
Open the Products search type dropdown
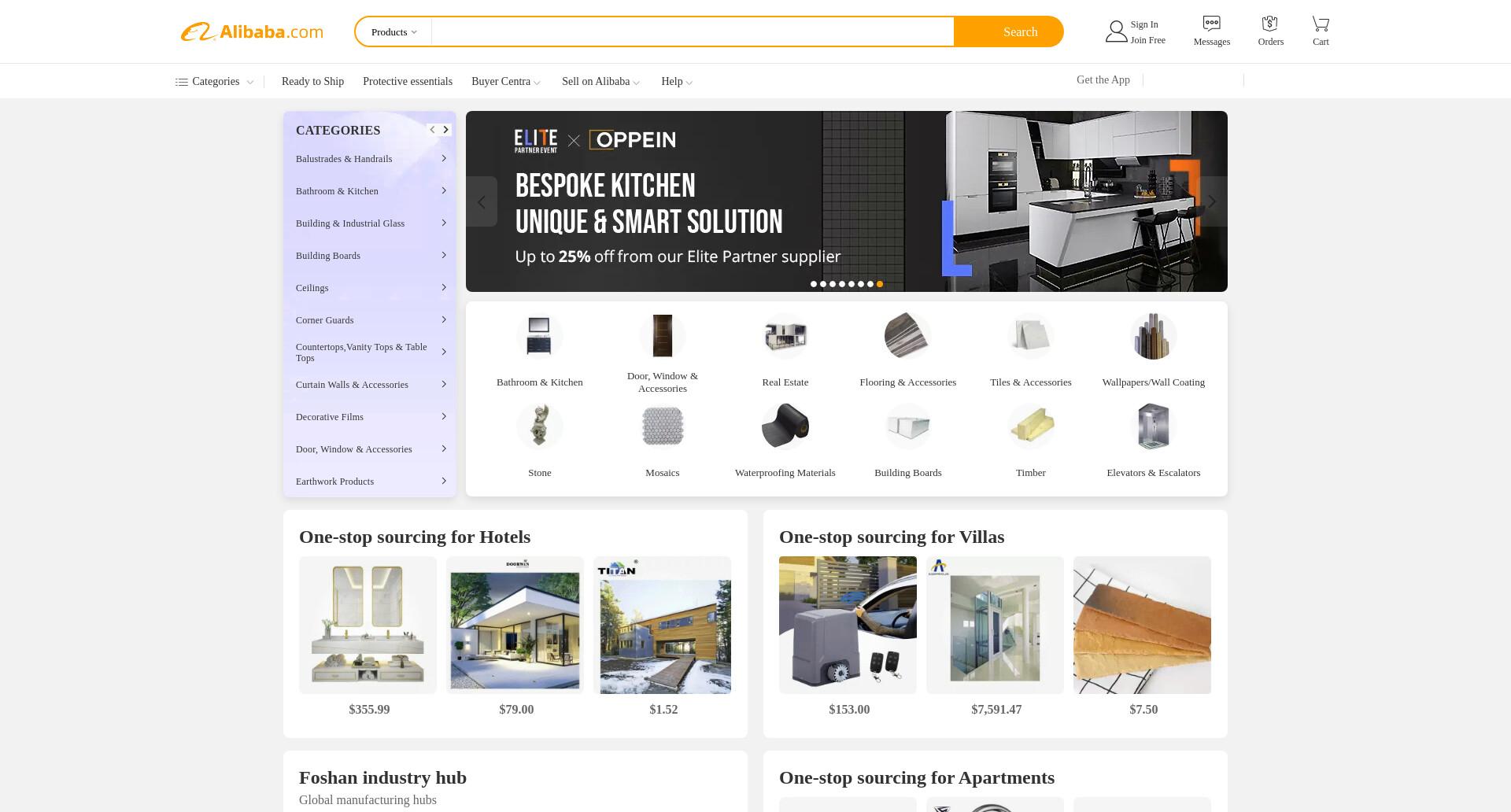click(x=394, y=32)
